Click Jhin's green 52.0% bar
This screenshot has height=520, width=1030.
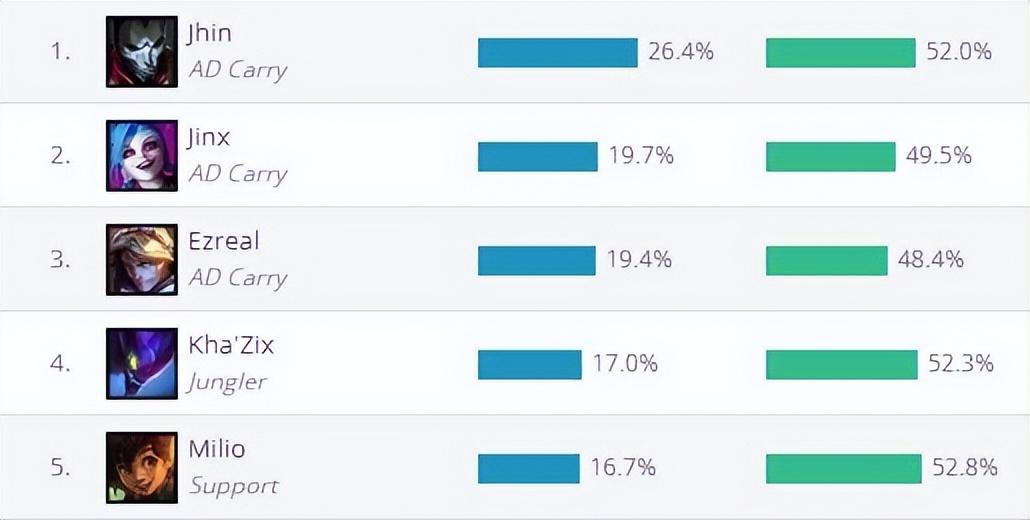point(840,52)
